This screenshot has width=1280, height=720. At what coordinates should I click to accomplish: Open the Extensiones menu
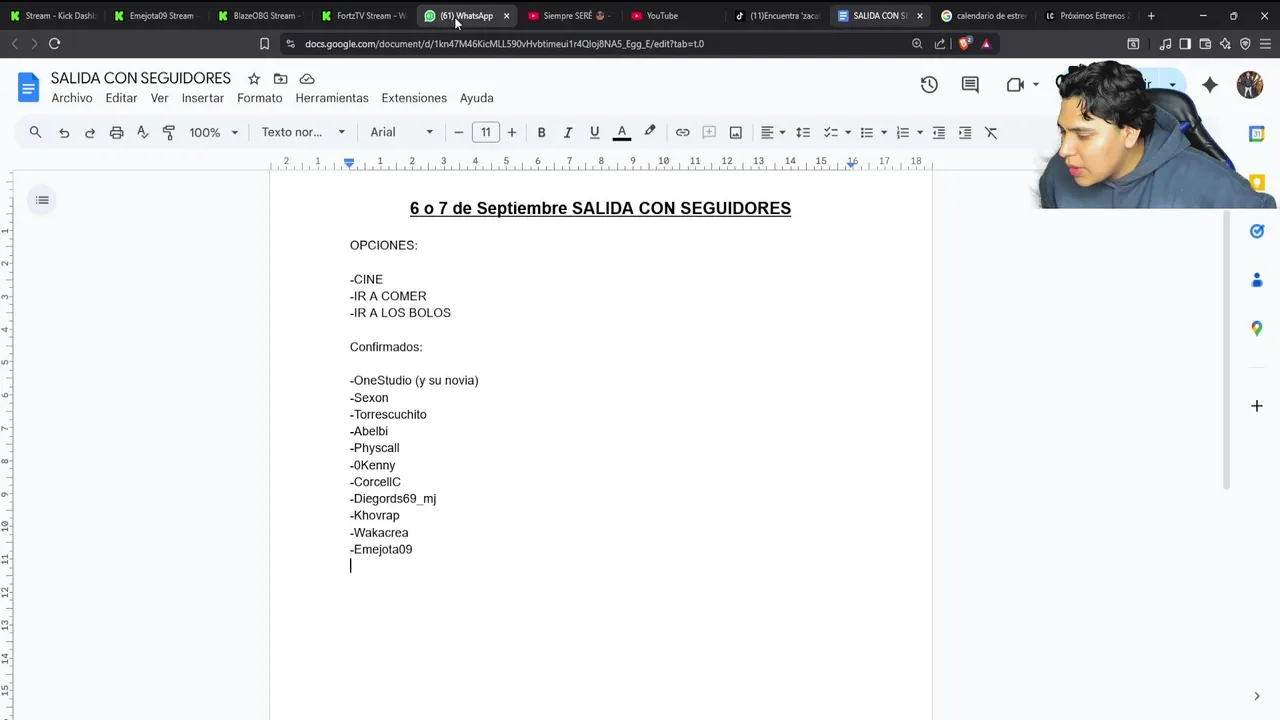tap(414, 98)
